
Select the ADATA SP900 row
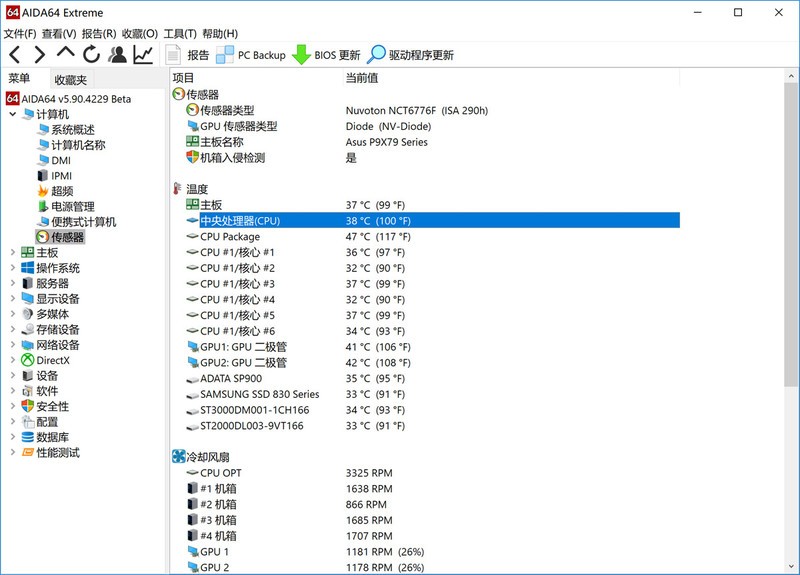pyautogui.click(x=433, y=378)
